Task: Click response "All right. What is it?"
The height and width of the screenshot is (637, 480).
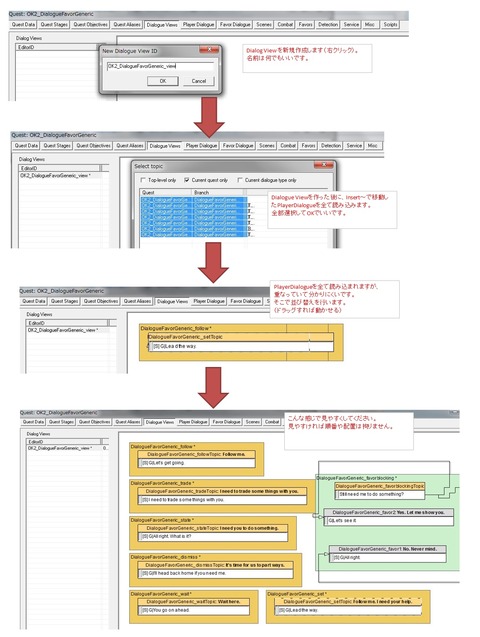Action: (213, 536)
